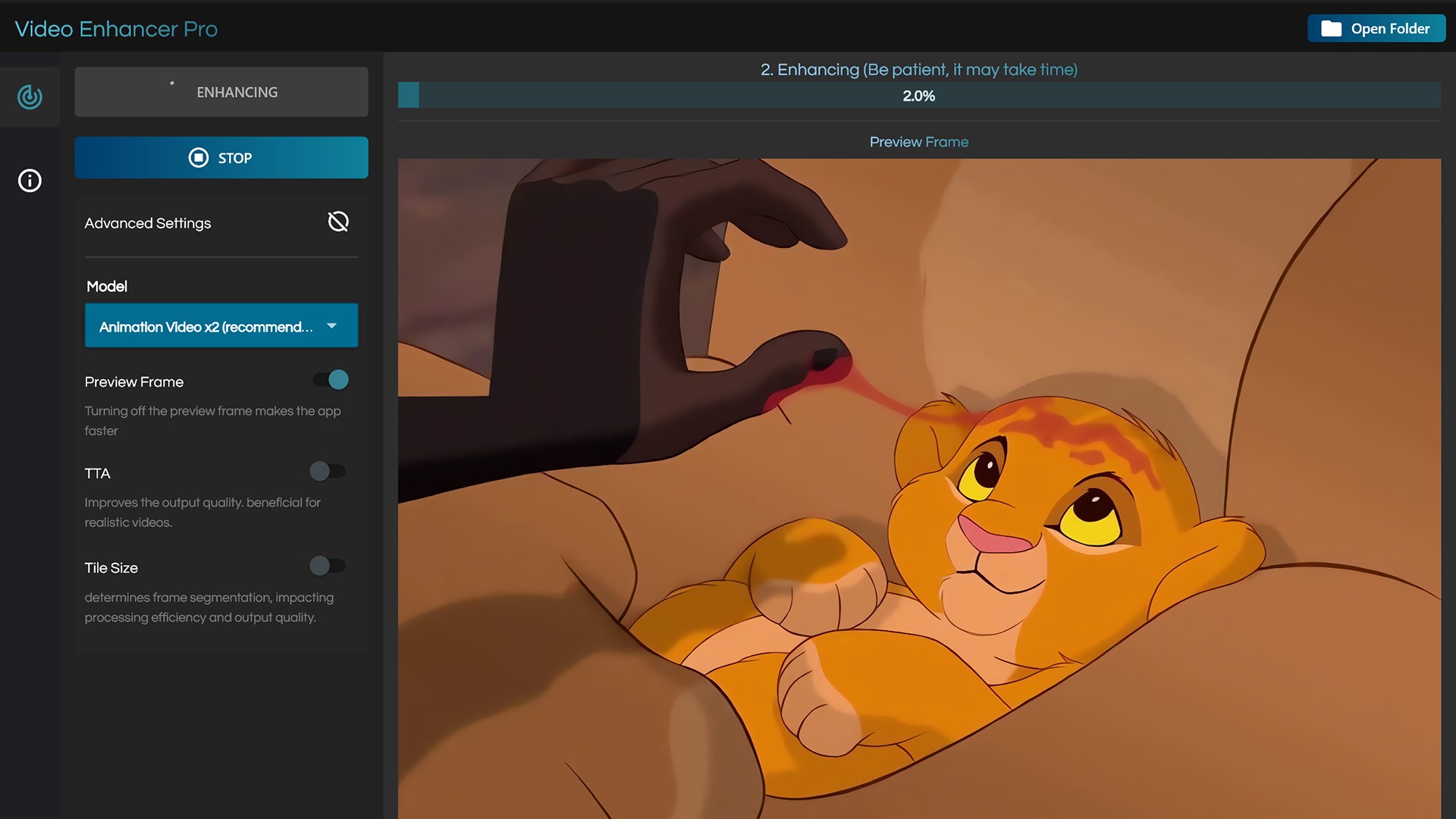Click the loading spinner dot beside ENHANCING

(172, 83)
